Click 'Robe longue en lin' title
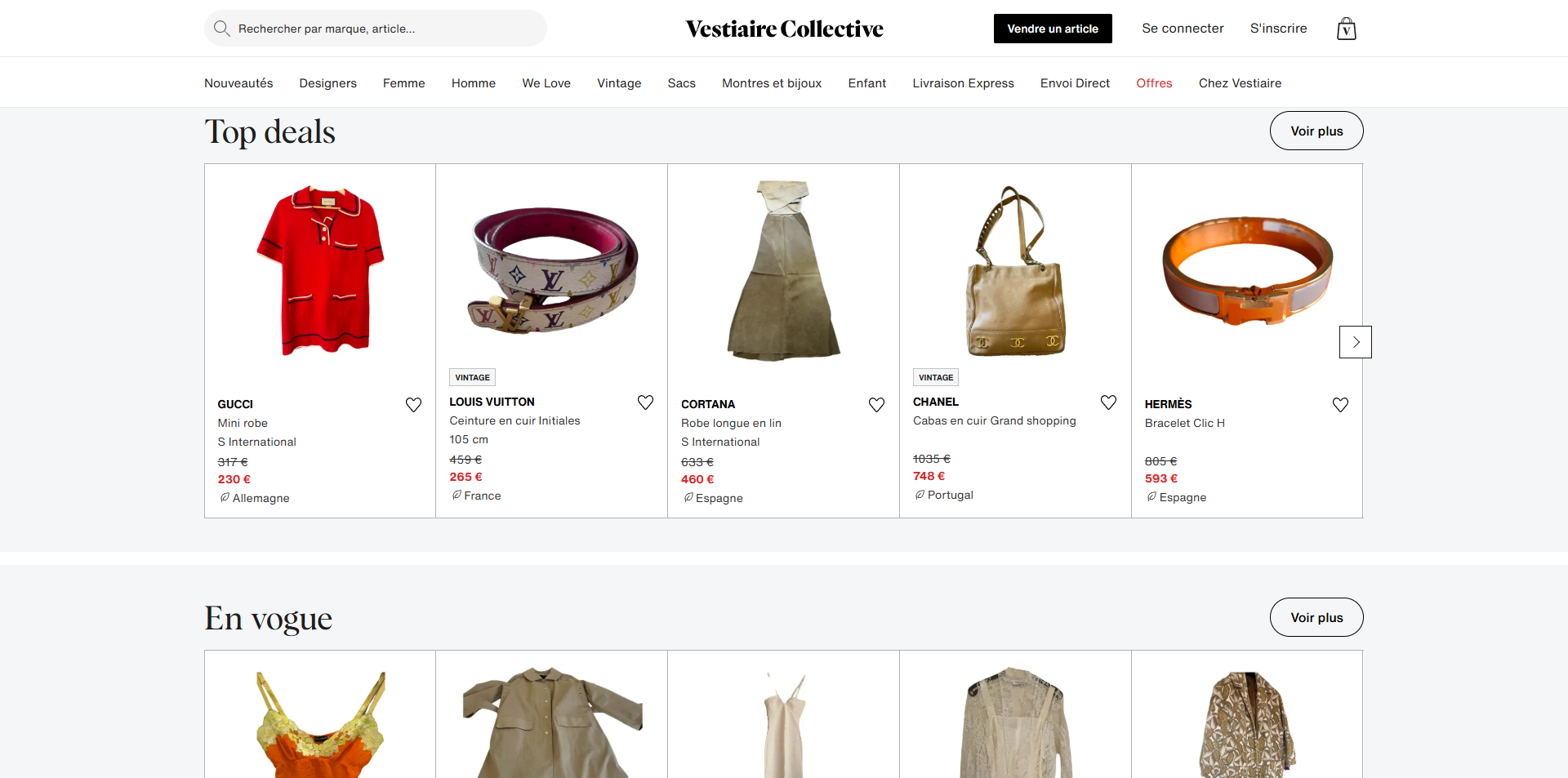Viewport: 1568px width, 778px height. [731, 423]
